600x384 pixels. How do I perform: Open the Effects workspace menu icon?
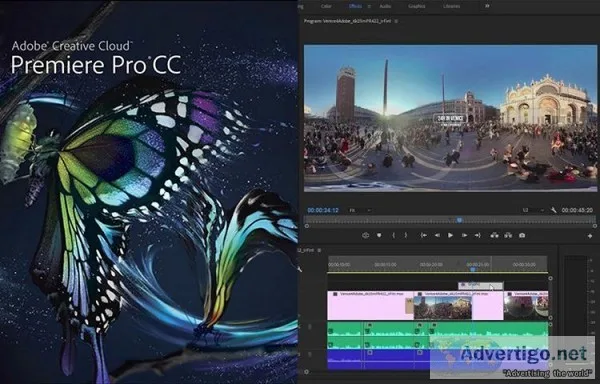[369, 6]
